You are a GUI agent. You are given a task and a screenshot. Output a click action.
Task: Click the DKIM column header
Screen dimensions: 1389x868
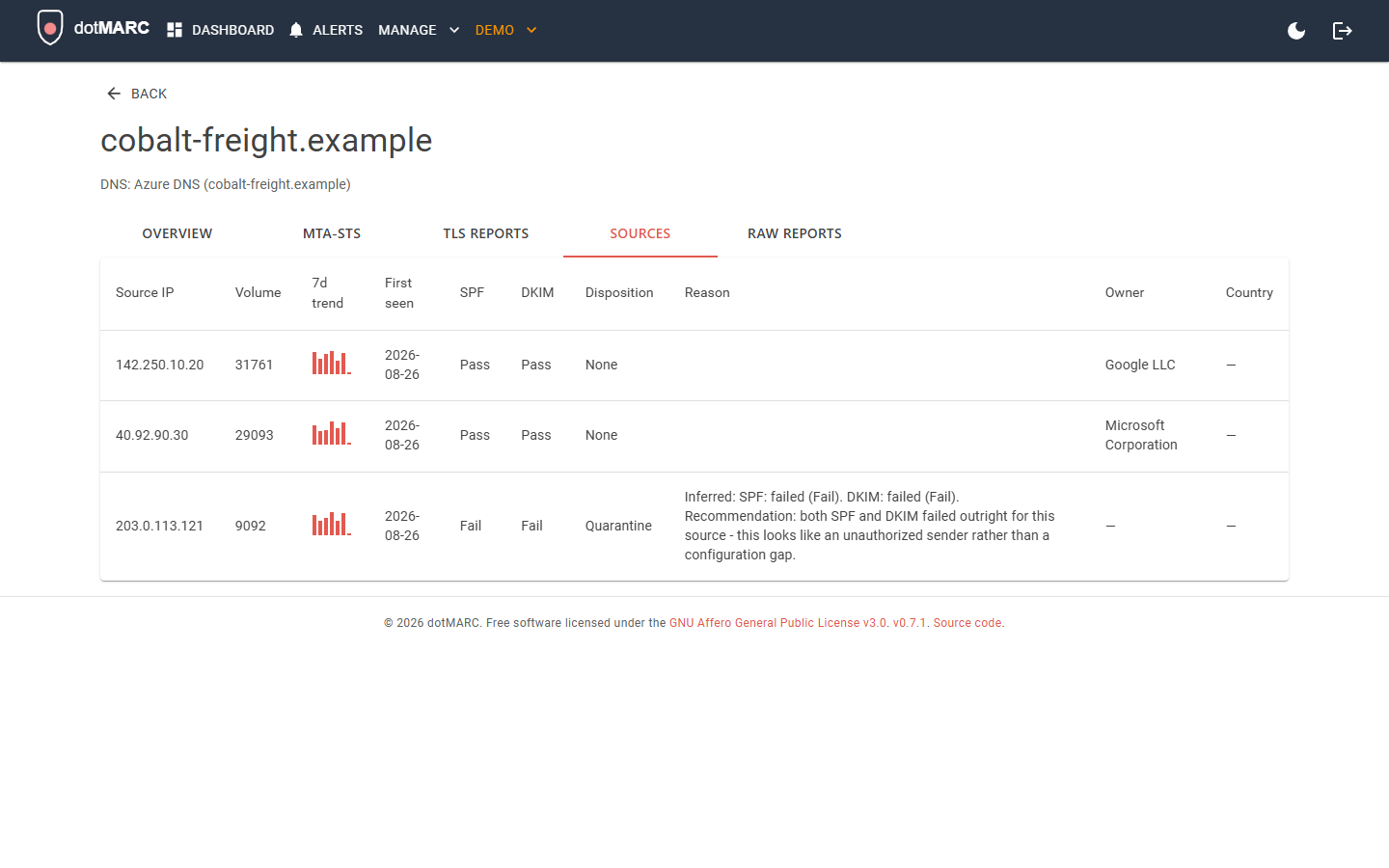point(537,293)
